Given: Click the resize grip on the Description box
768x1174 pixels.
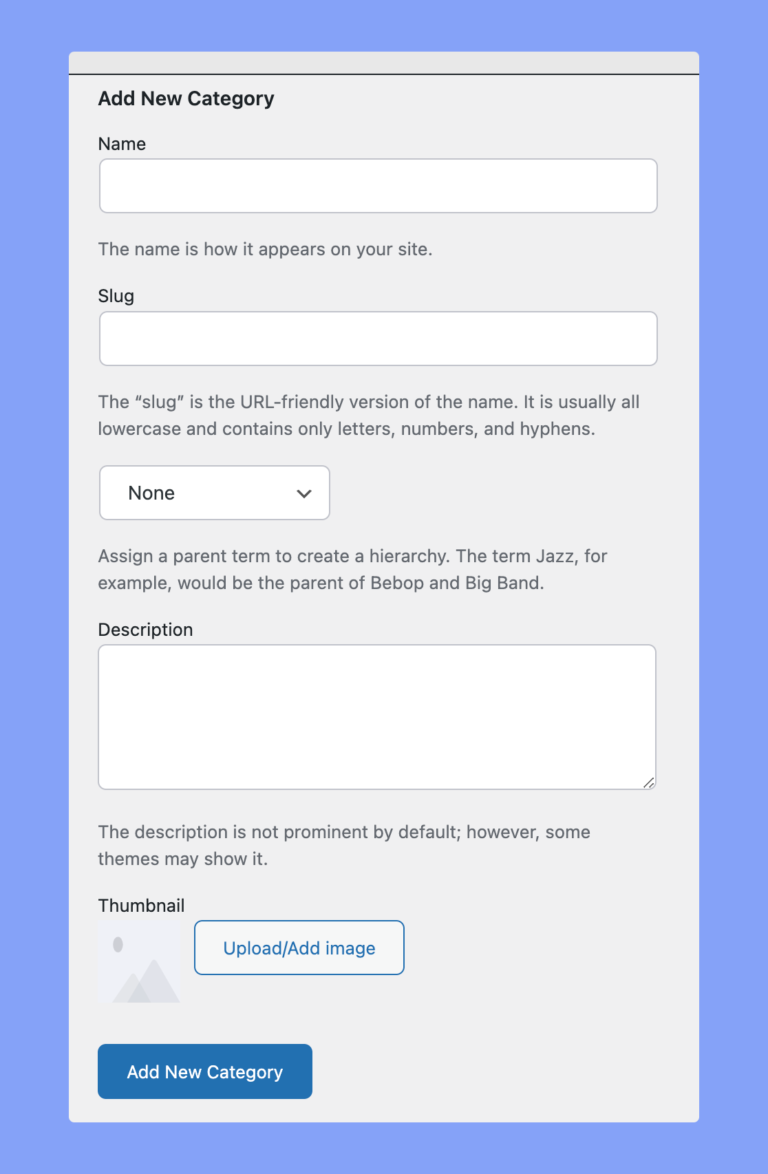Looking at the screenshot, I should click(x=651, y=783).
